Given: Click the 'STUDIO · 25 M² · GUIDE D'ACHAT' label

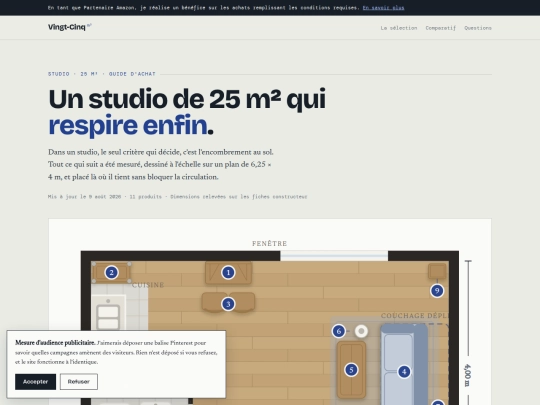Looking at the screenshot, I should [102, 74].
